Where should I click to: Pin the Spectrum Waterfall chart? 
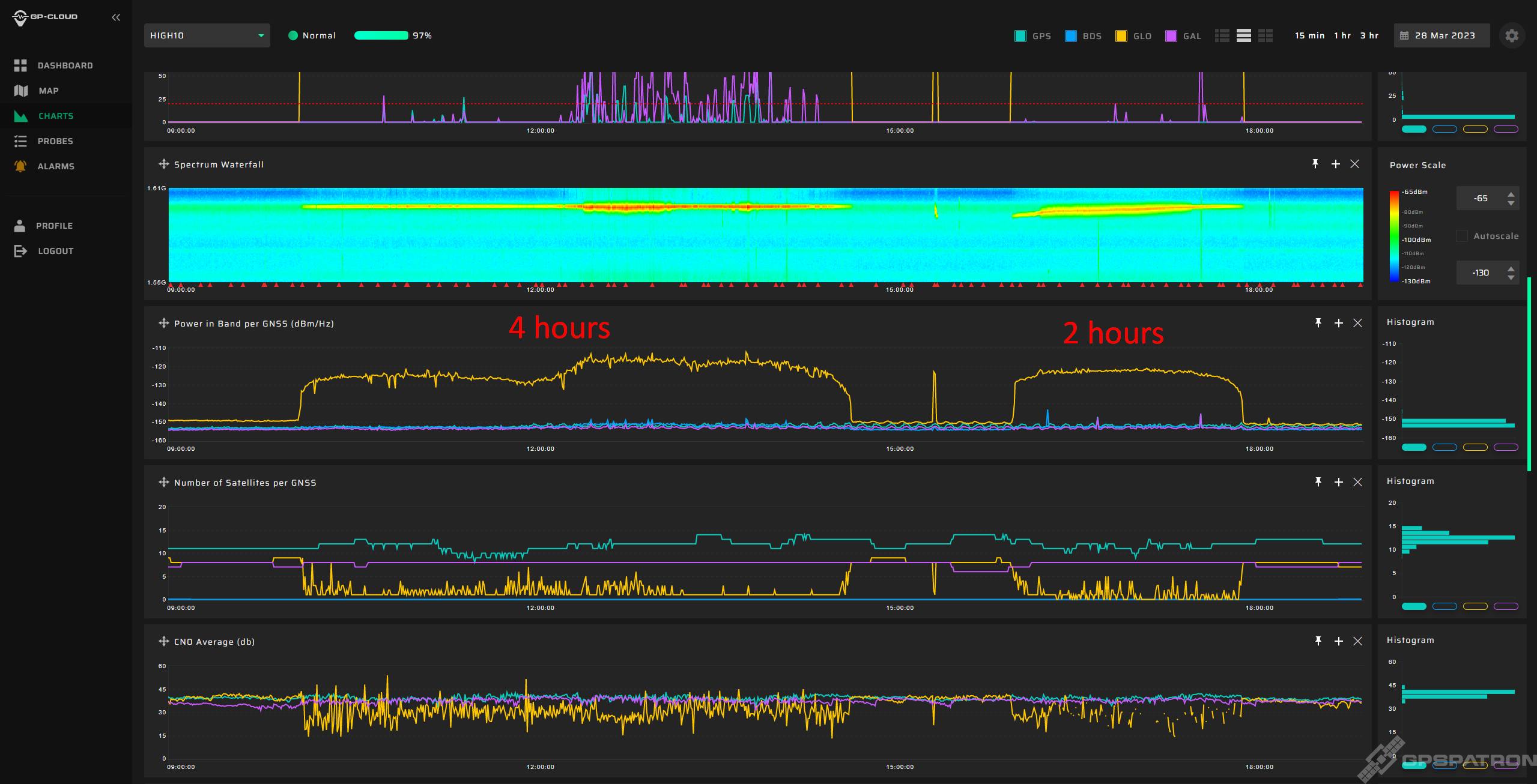tap(1315, 164)
